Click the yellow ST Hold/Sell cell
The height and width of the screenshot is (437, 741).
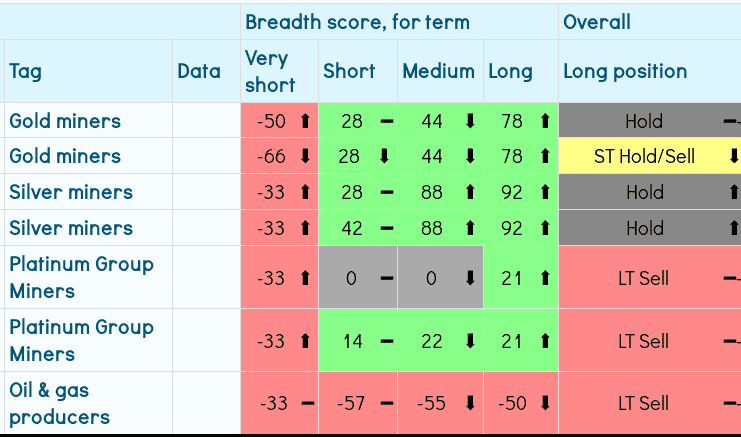point(644,156)
